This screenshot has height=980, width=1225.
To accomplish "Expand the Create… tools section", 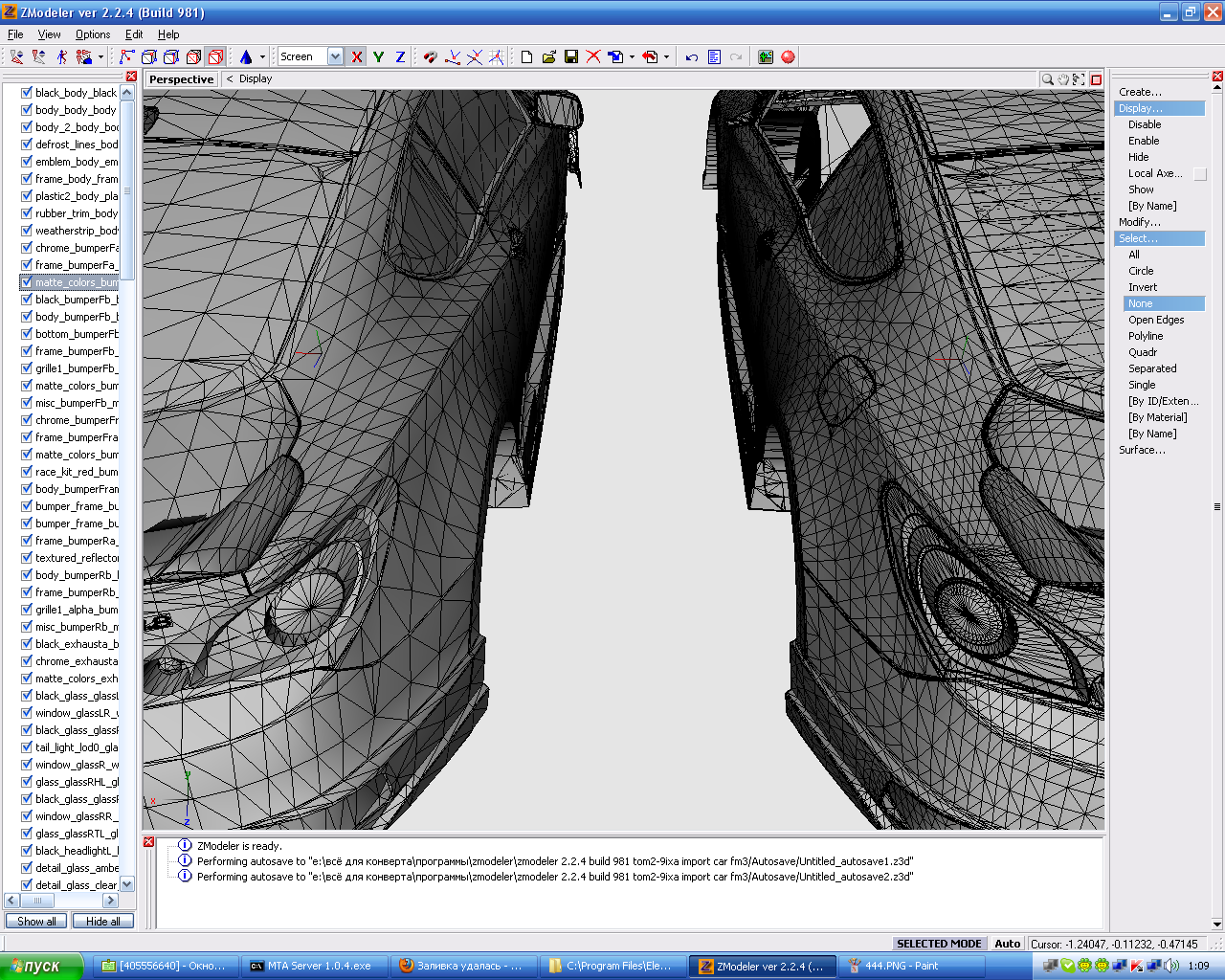I will click(1140, 92).
